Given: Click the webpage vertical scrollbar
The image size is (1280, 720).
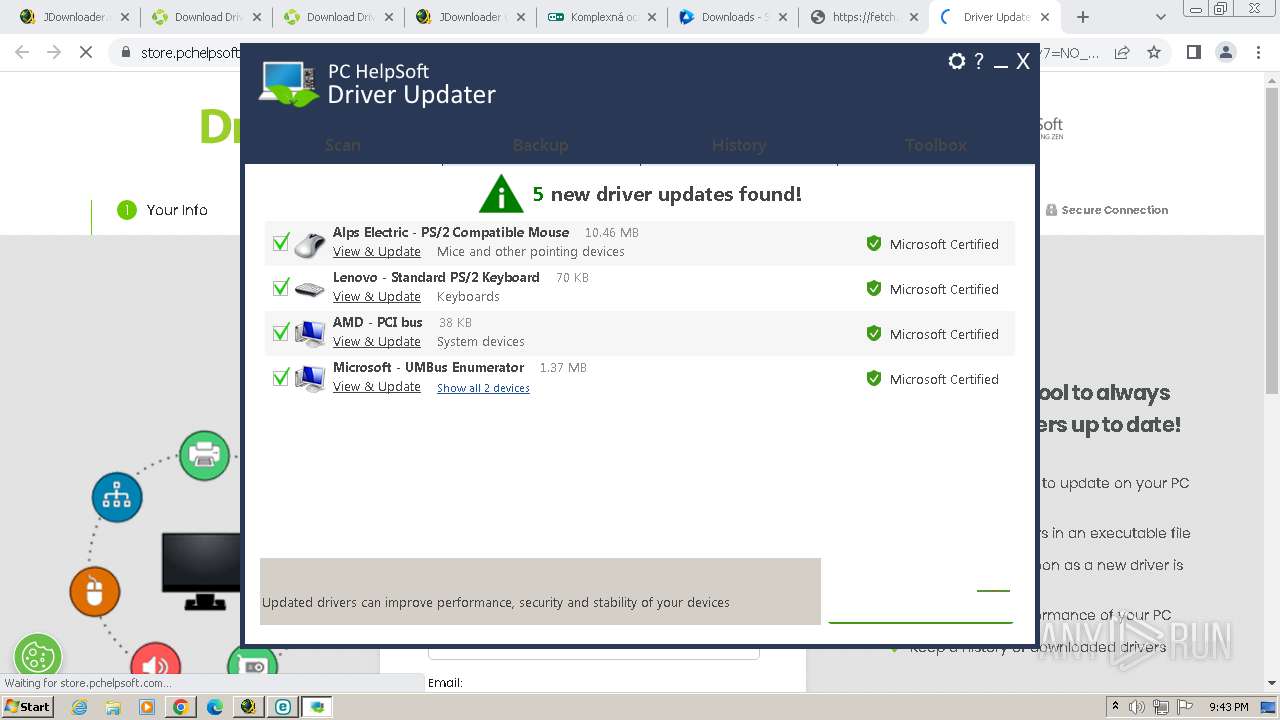Looking at the screenshot, I should (x=1272, y=240).
